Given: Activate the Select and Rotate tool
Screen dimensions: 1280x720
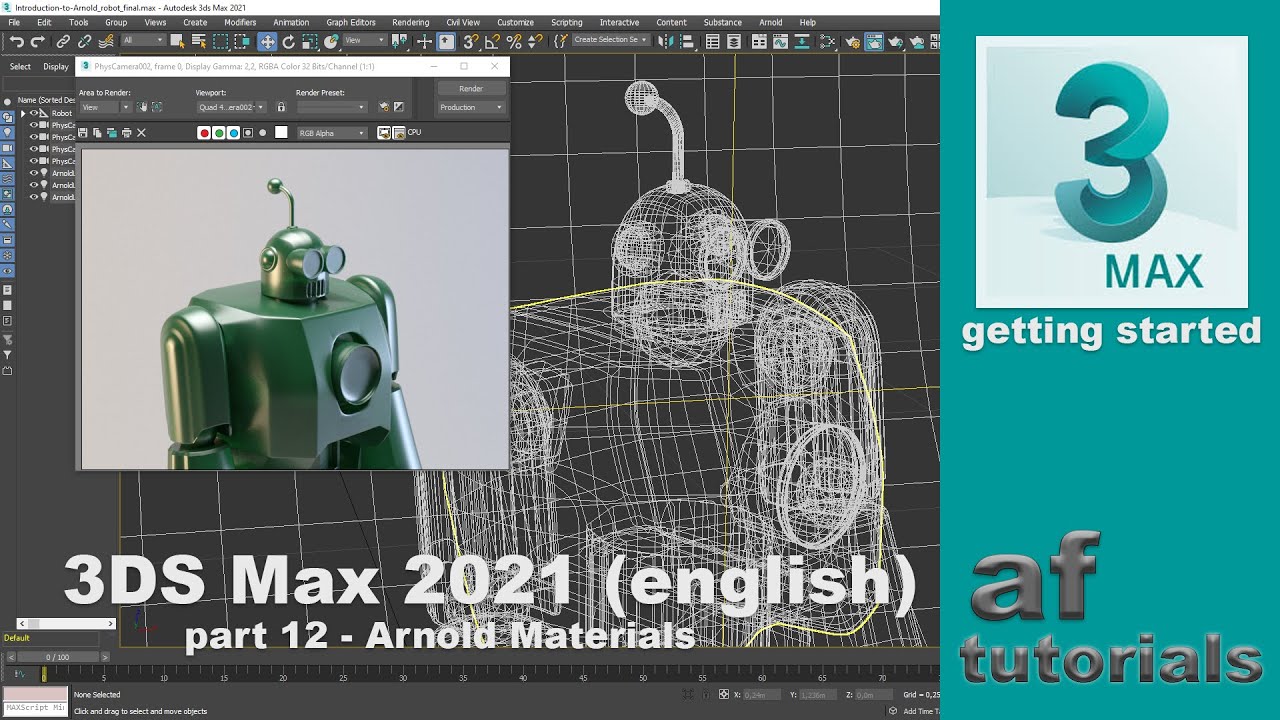Looking at the screenshot, I should pos(289,41).
